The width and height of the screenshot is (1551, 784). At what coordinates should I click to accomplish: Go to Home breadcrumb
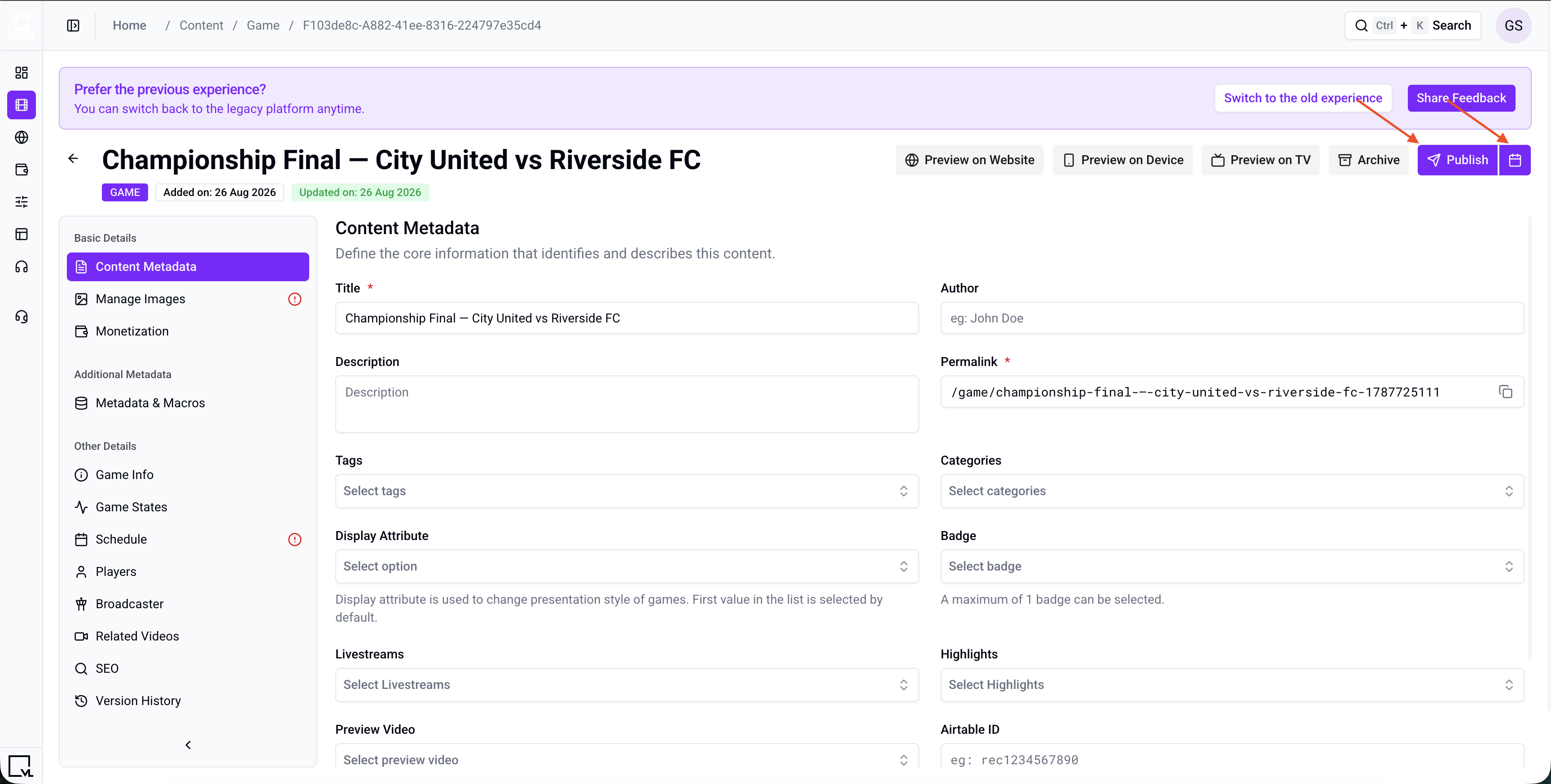point(129,25)
